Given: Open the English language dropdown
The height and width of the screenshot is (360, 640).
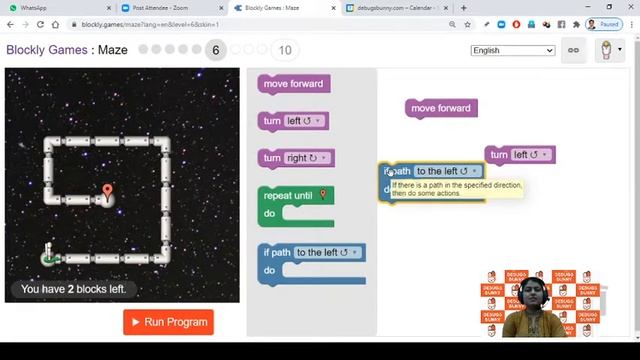Looking at the screenshot, I should coord(513,51).
